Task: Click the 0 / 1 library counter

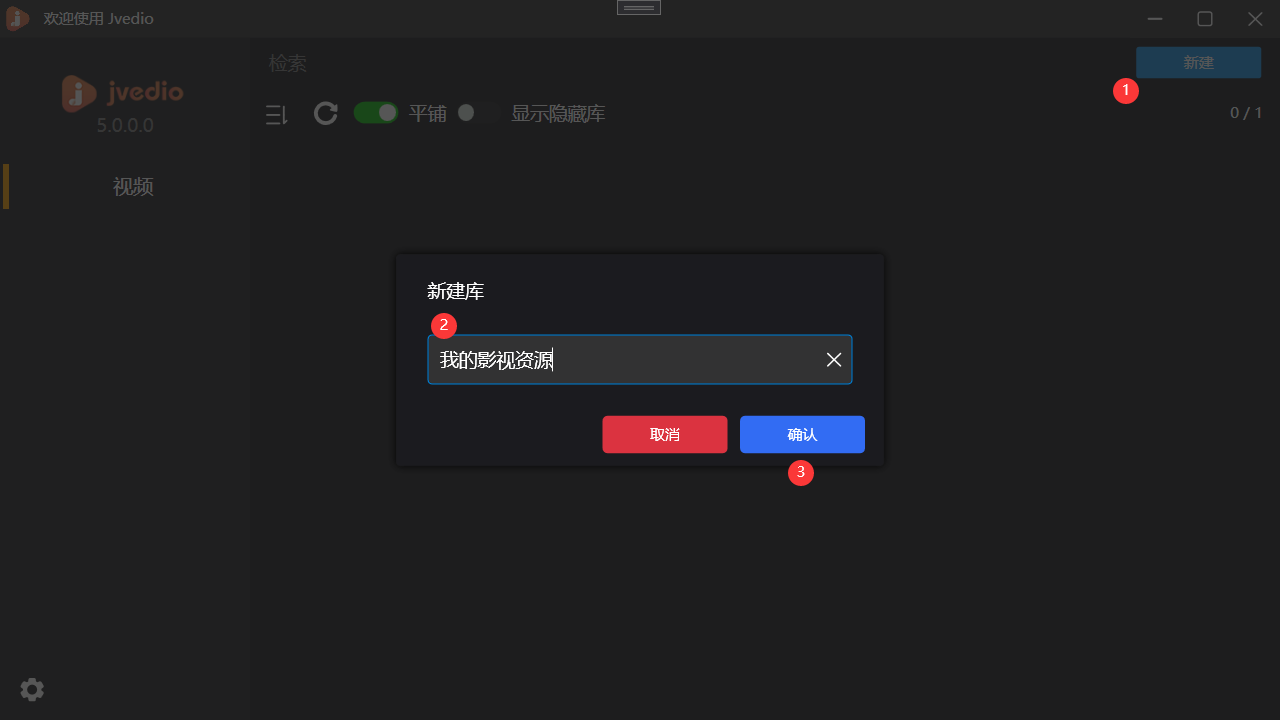Action: tap(1246, 112)
